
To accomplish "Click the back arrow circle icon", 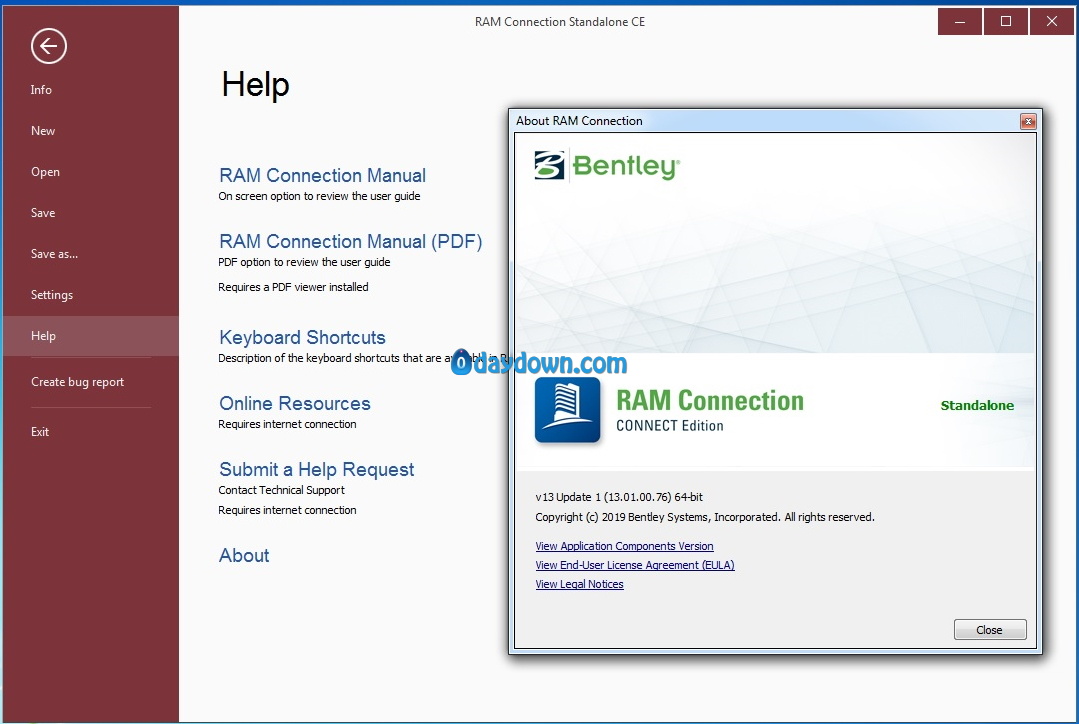I will click(x=49, y=46).
